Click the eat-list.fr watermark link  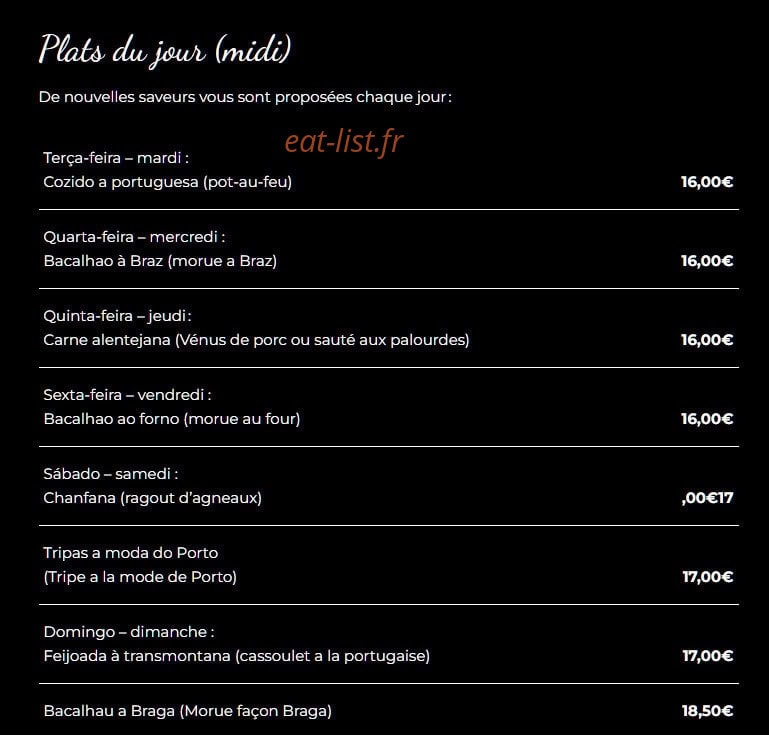tap(344, 141)
